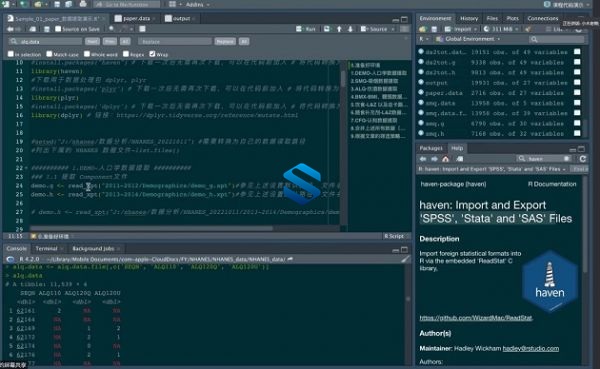View the output table via its grid icon
The image size is (600, 369).
(577, 82)
